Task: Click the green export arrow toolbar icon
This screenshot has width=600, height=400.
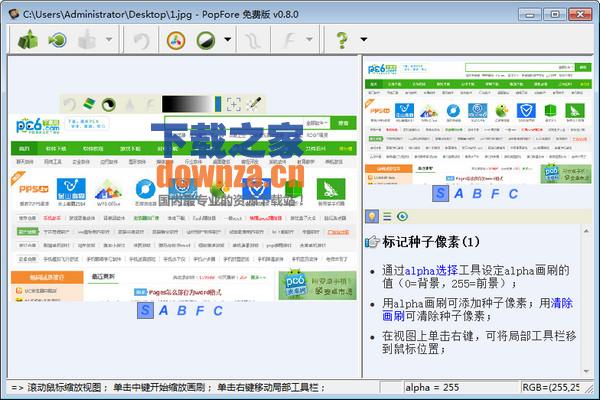Action: click(57, 39)
